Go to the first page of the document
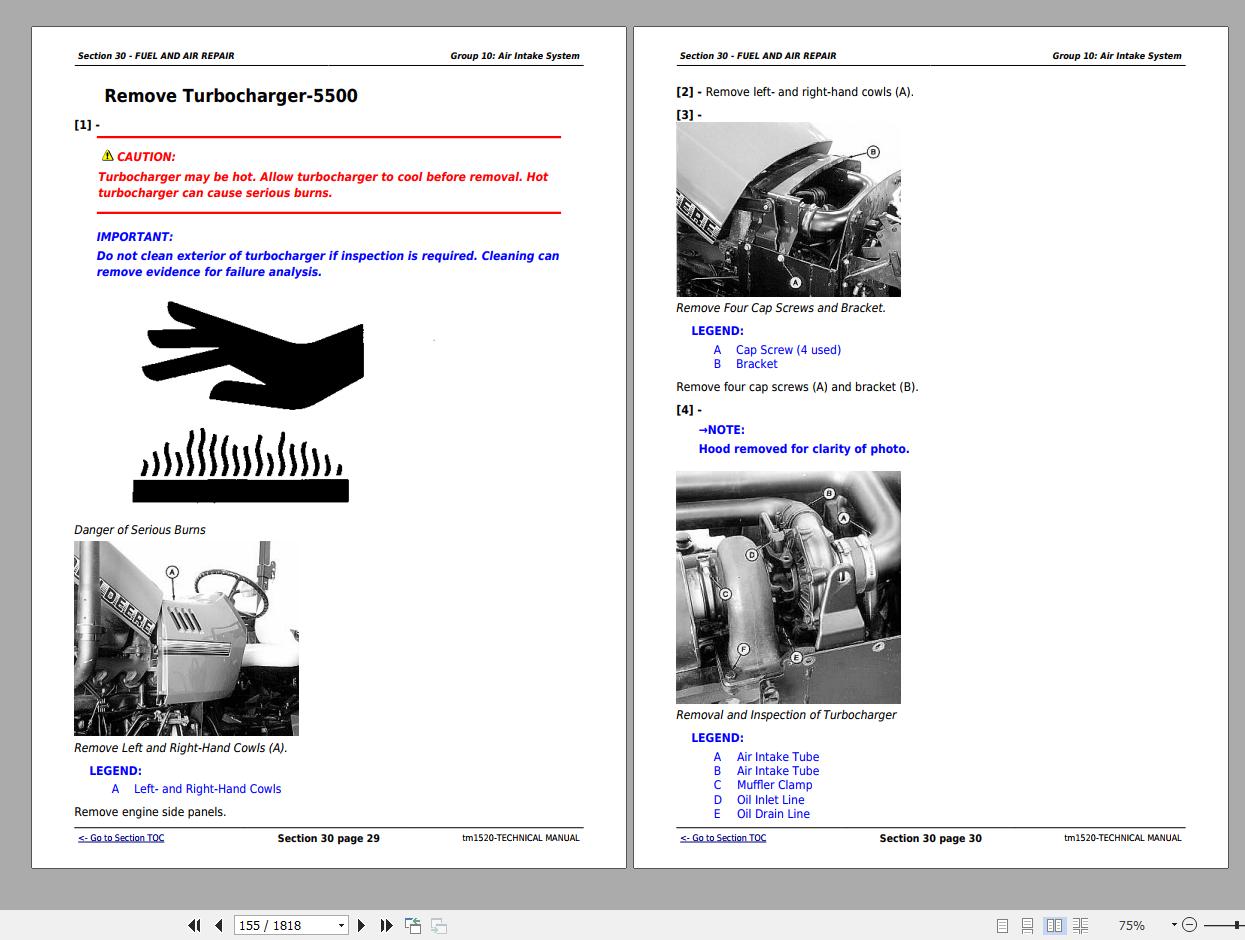This screenshot has width=1245, height=940. (x=194, y=926)
